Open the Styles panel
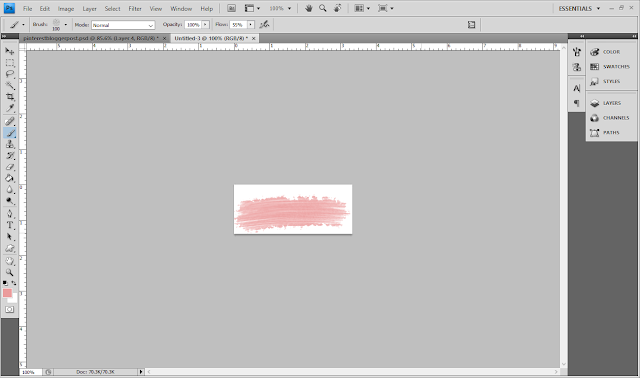Viewport: 640px width, 378px height. [611, 81]
